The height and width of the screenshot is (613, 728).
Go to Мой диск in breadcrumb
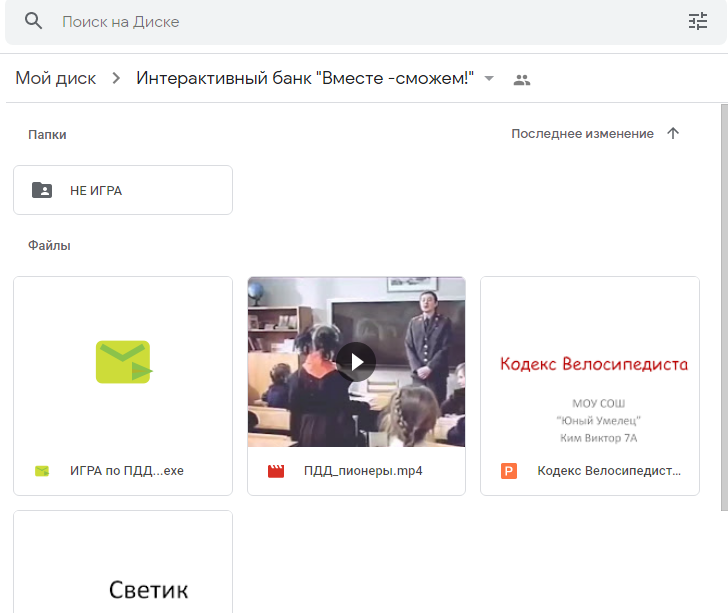pos(56,79)
